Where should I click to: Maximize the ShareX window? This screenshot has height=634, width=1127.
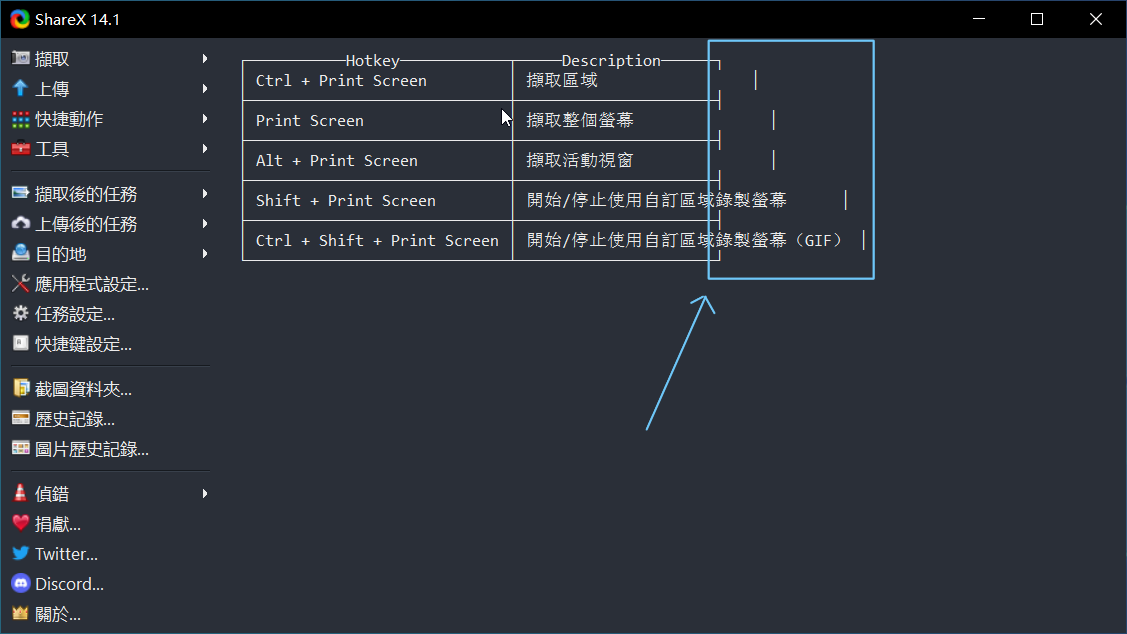coord(1036,19)
